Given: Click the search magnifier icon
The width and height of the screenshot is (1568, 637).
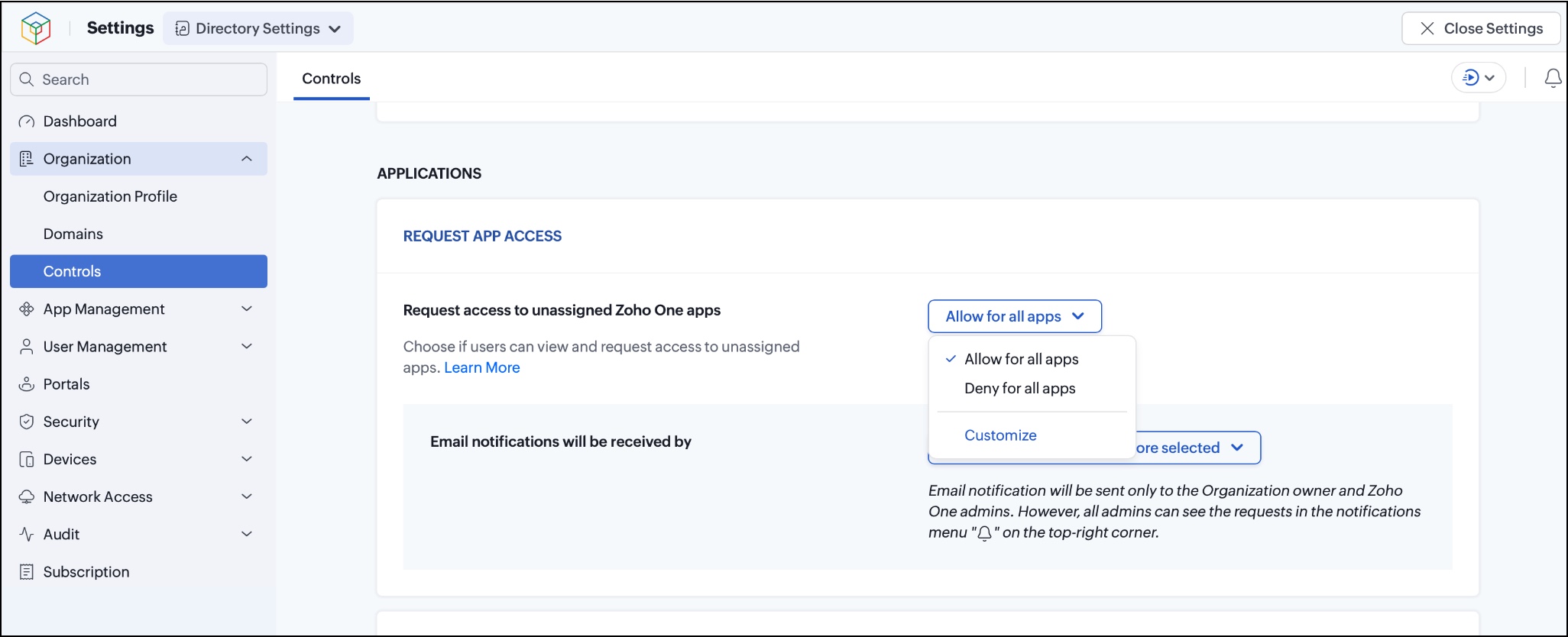Looking at the screenshot, I should [27, 79].
